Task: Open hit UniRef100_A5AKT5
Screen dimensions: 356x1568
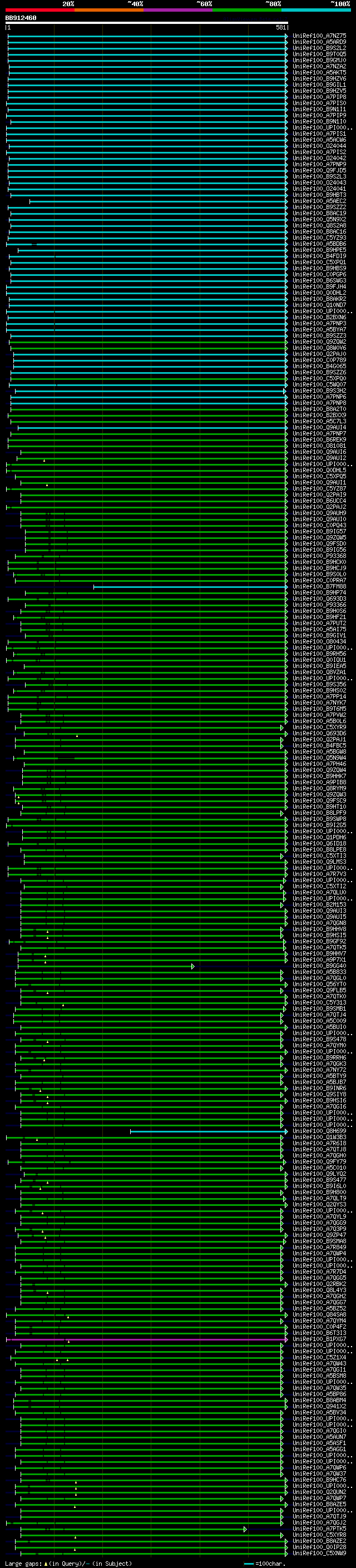Action: click(319, 72)
